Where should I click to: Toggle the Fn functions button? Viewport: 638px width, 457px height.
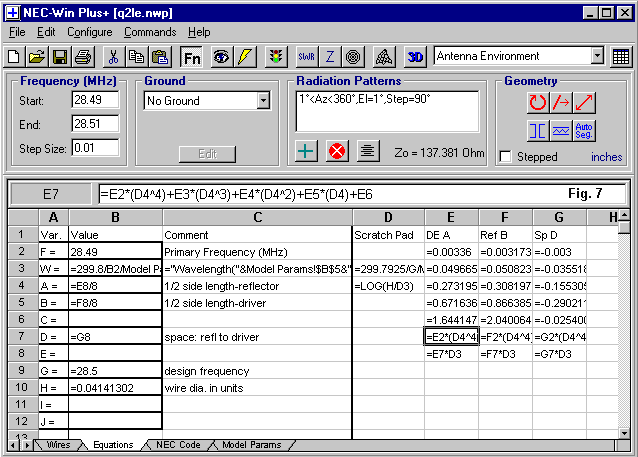[x=191, y=57]
